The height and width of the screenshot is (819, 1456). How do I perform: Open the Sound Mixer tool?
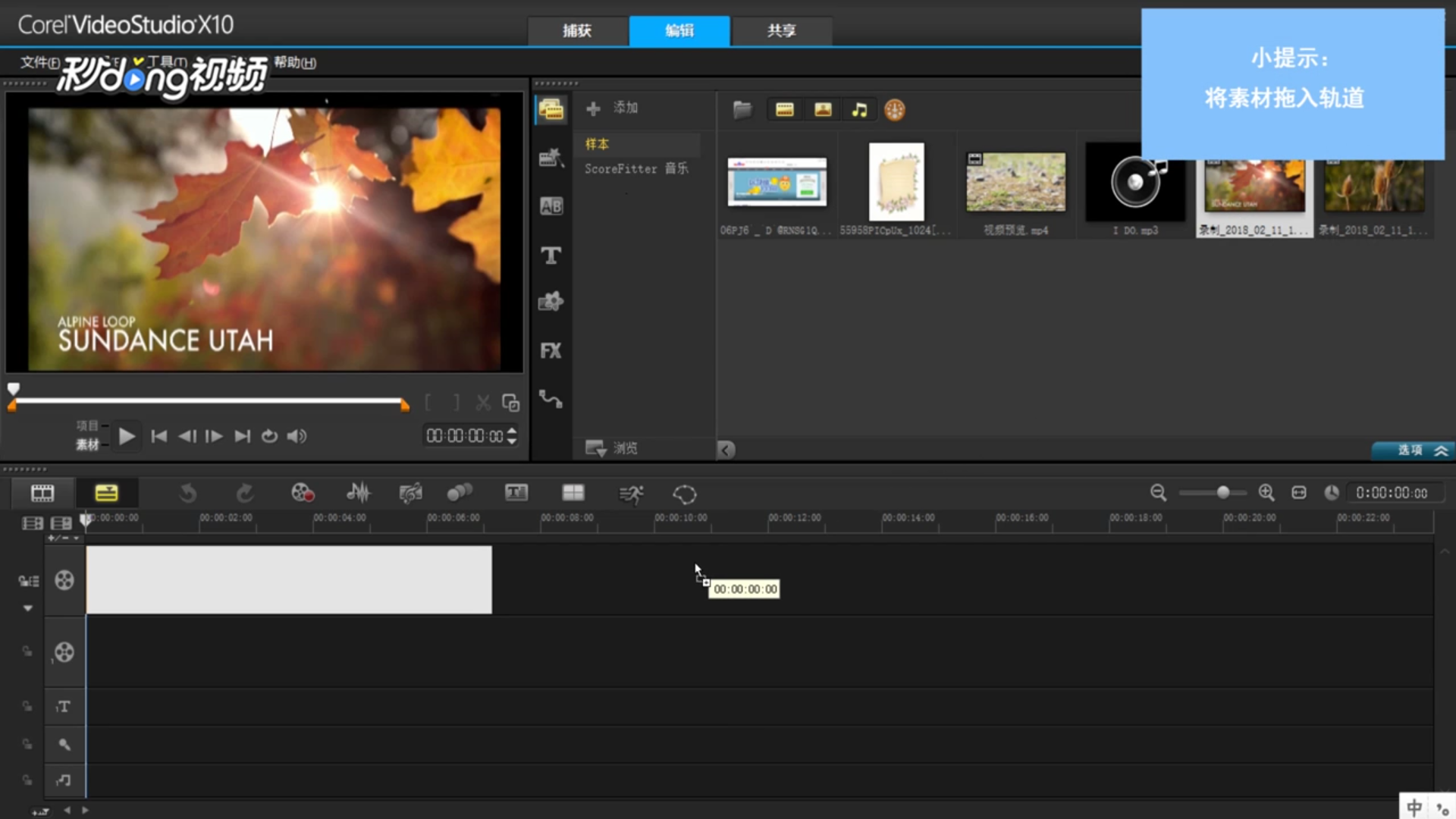(359, 494)
